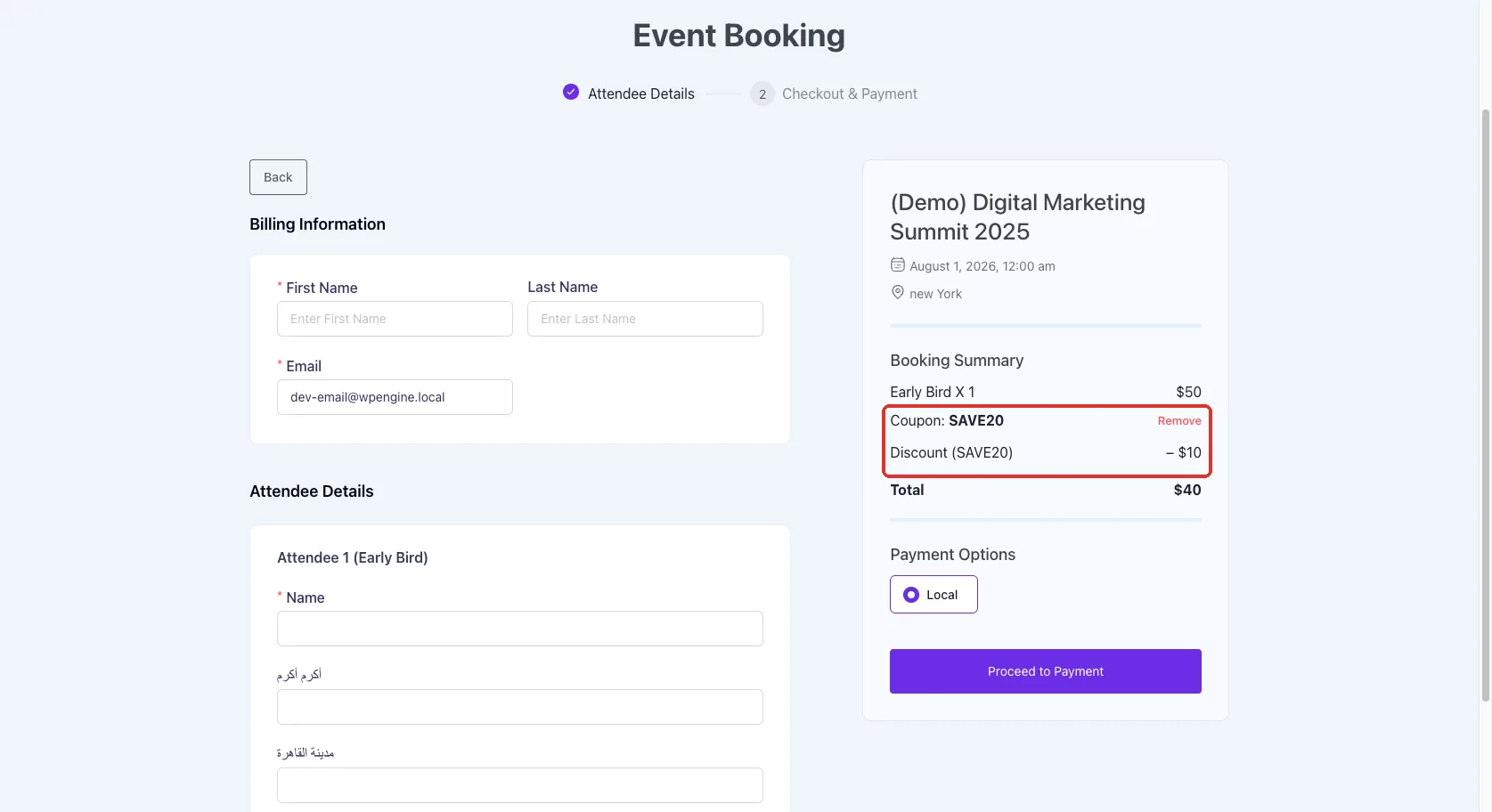1492x812 pixels.
Task: Click the Early Bird X 1 line
Action: pos(1046,392)
